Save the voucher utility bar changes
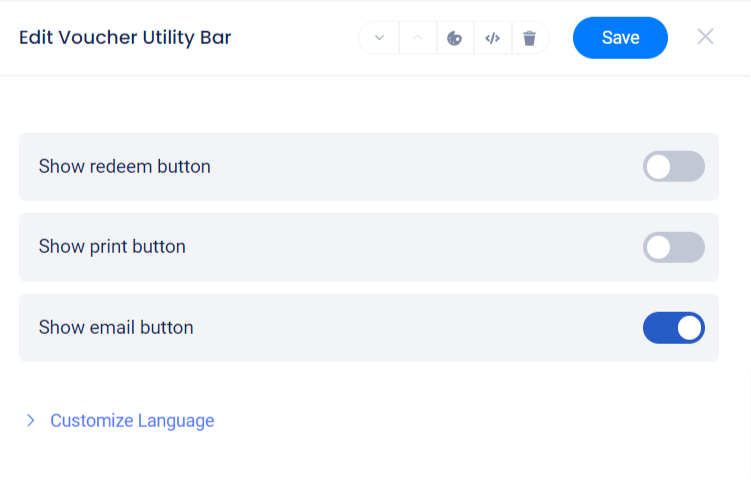The height and width of the screenshot is (502, 751). coord(620,38)
